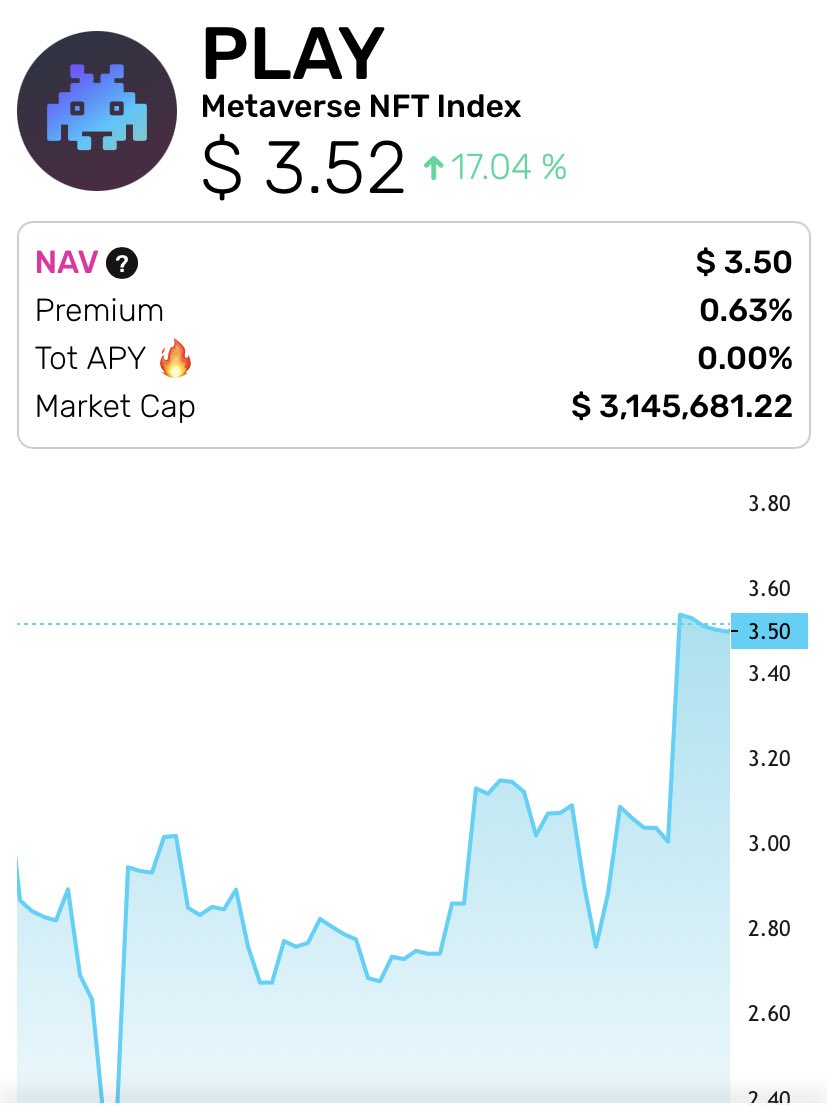This screenshot has width=827, height=1105.
Task: Click the 3.80 label on price axis
Action: pyautogui.click(x=769, y=504)
